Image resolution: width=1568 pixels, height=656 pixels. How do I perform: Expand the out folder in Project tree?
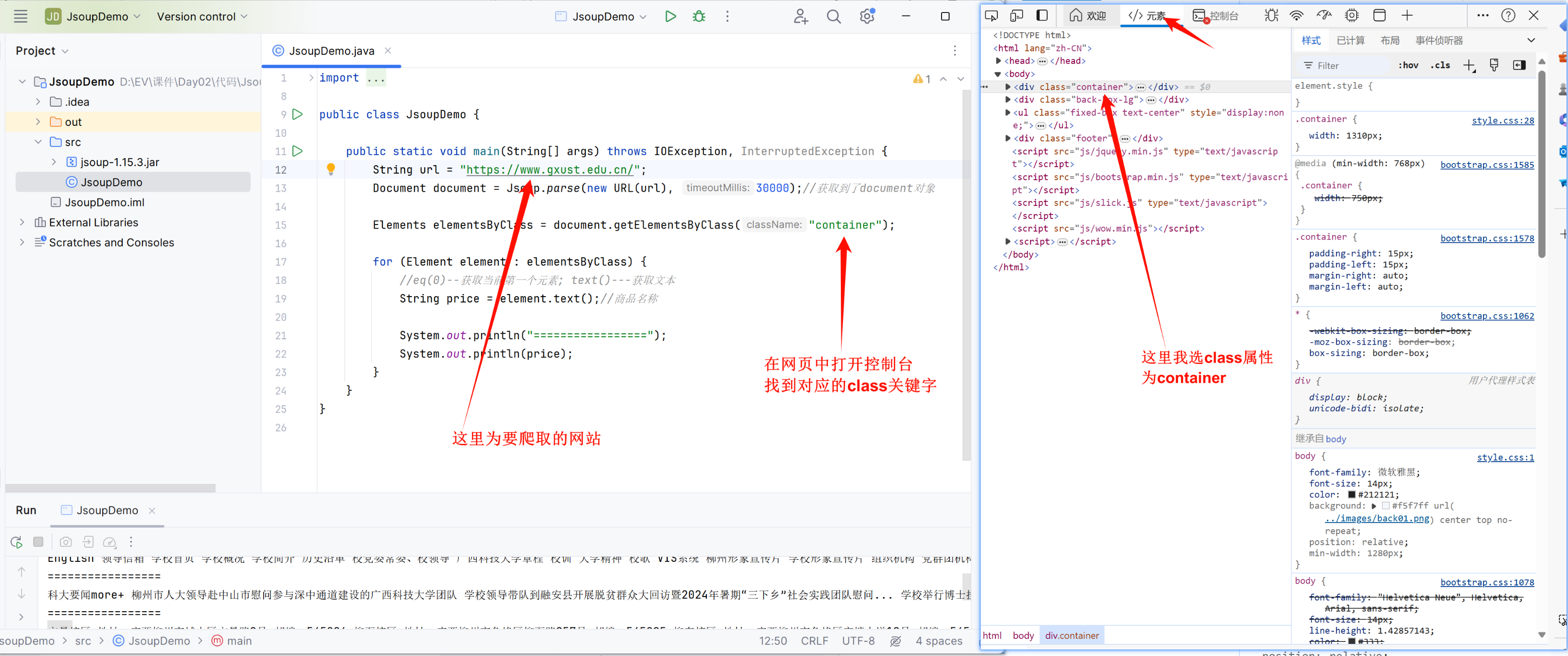click(38, 122)
